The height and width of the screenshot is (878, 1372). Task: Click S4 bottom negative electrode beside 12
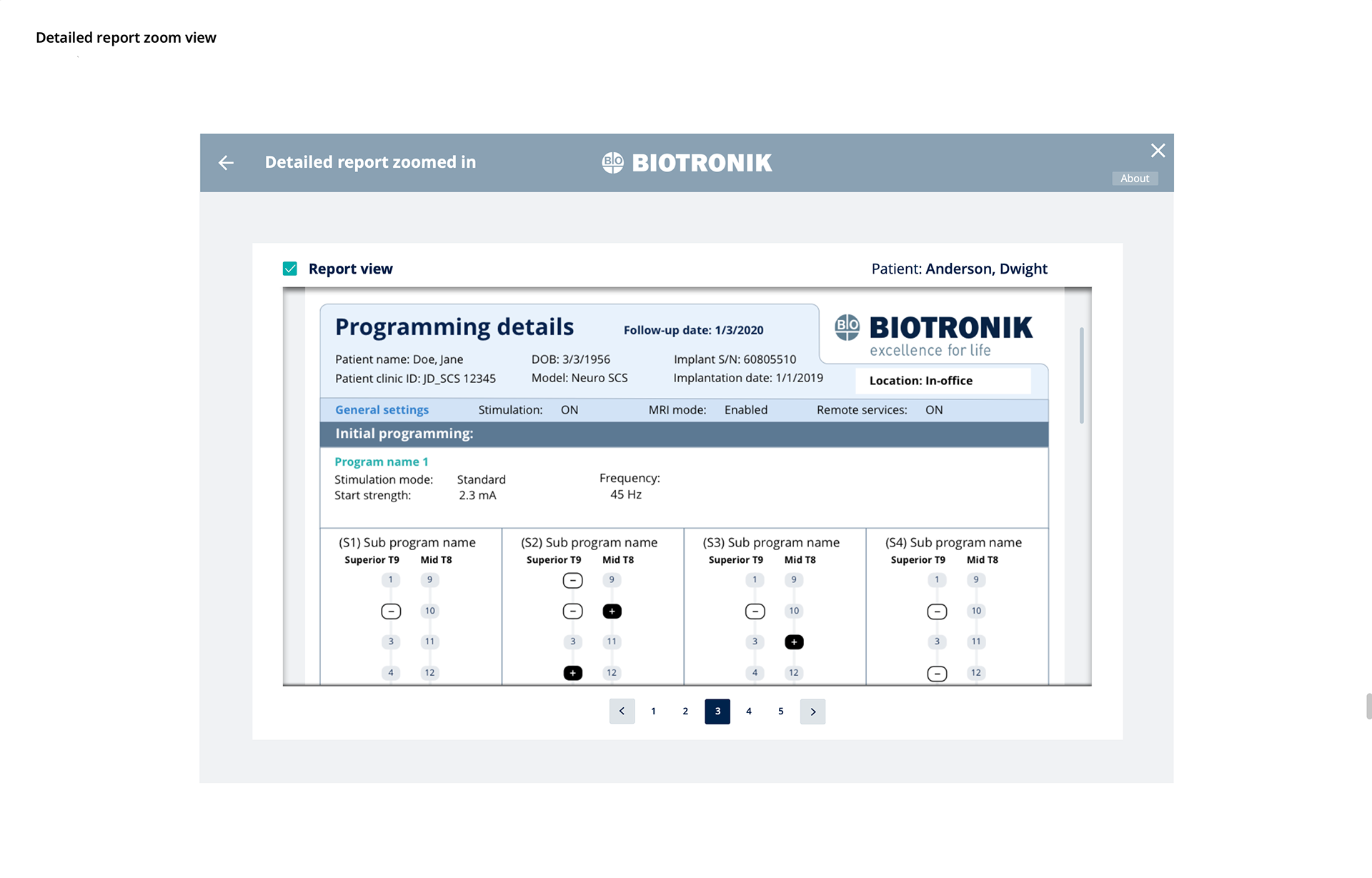coord(937,674)
